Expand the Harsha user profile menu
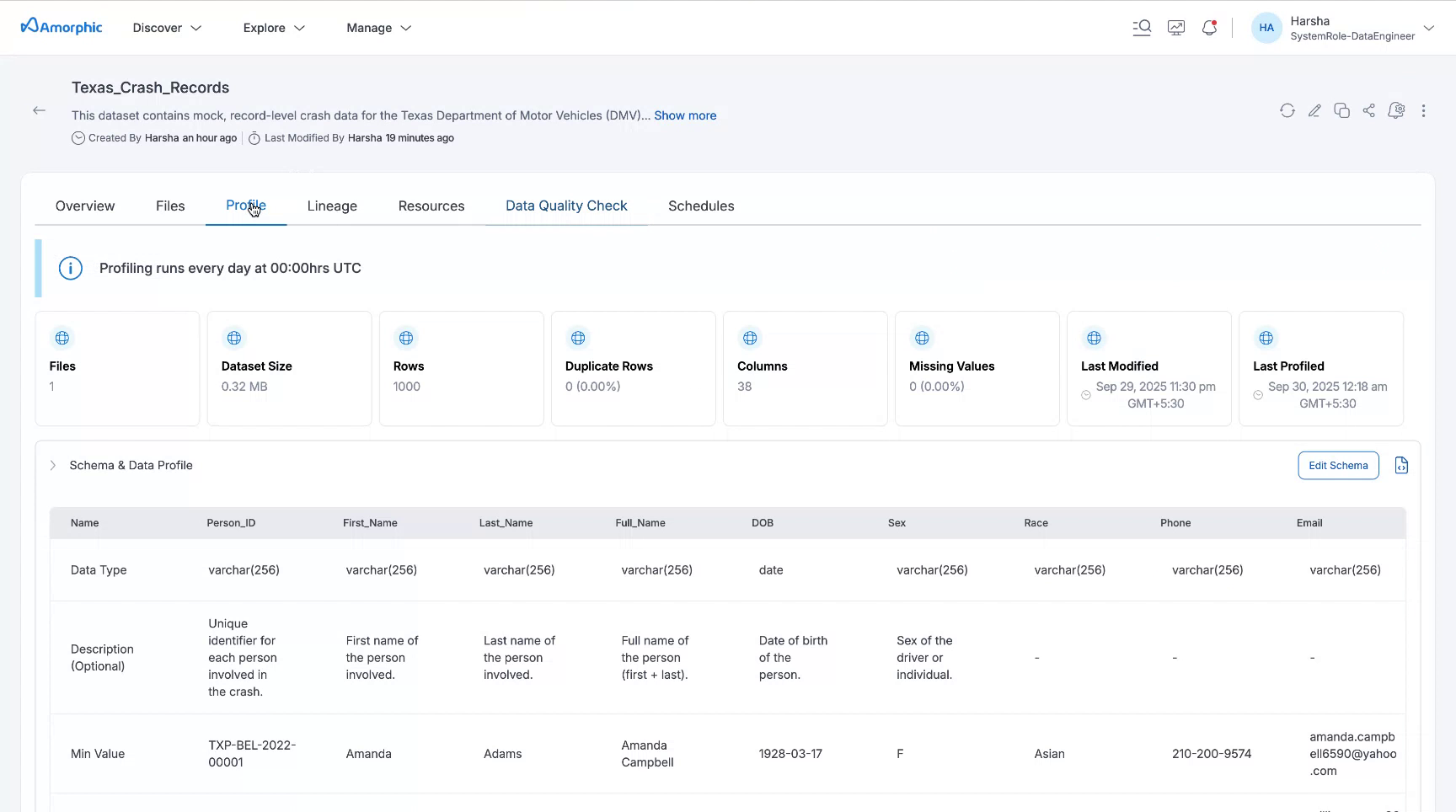The width and height of the screenshot is (1456, 812). [1428, 28]
